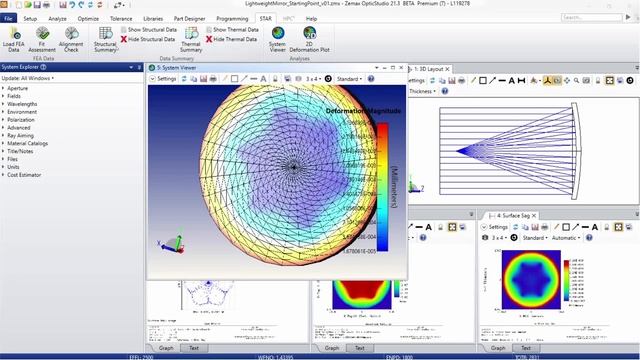Click the Print icon in quick access toolbar
This screenshot has height=360, width=640.
click(47, 5)
